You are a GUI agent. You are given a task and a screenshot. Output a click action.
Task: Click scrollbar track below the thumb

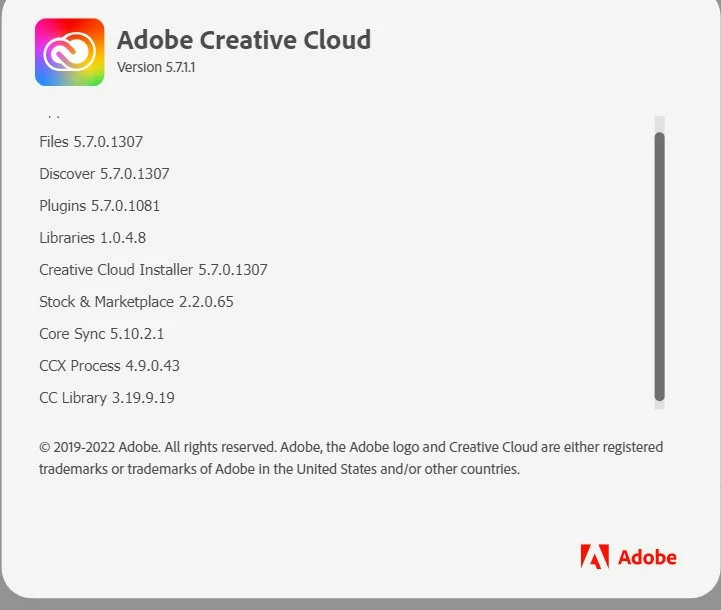(x=659, y=405)
